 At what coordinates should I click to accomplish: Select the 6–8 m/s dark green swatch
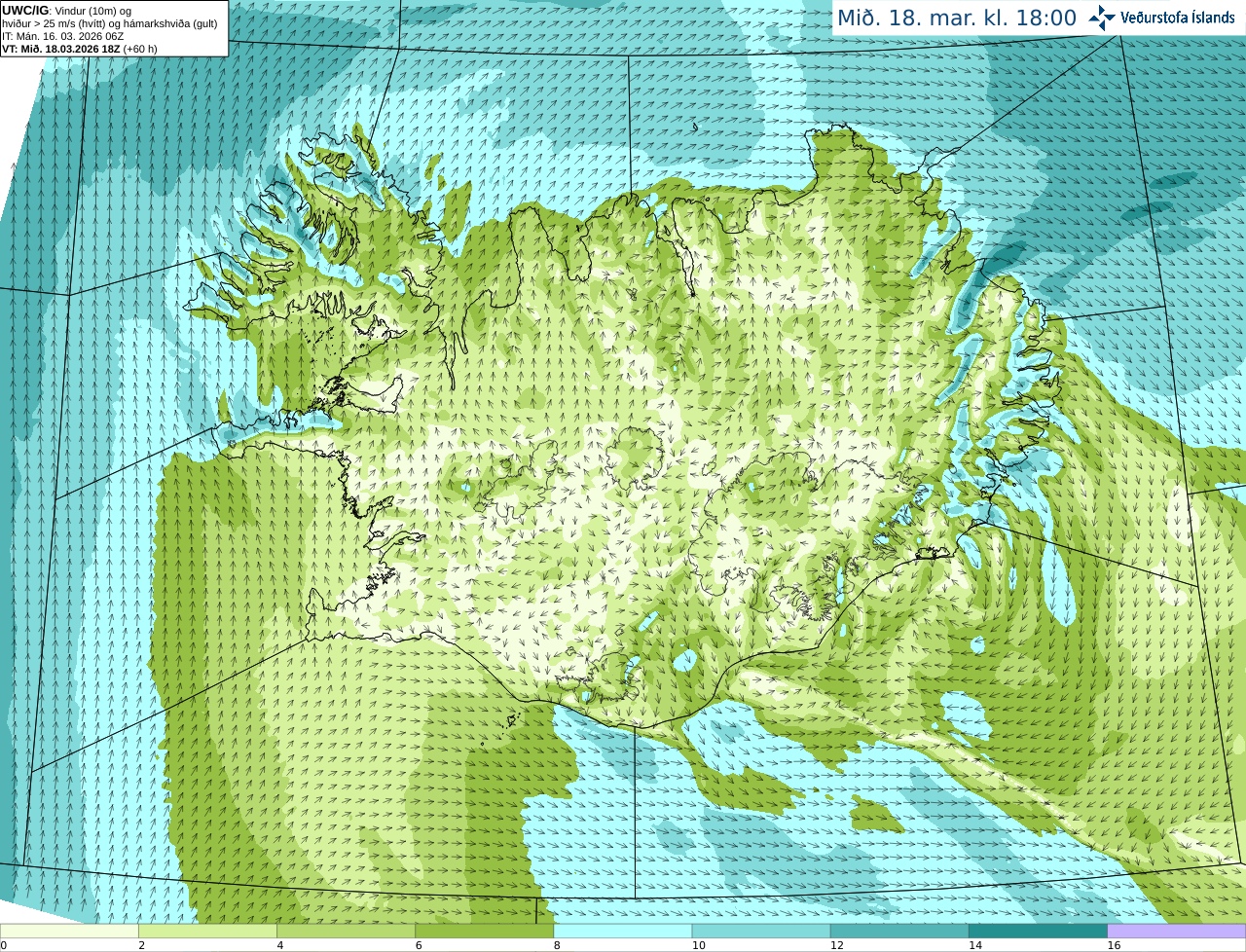(x=484, y=932)
